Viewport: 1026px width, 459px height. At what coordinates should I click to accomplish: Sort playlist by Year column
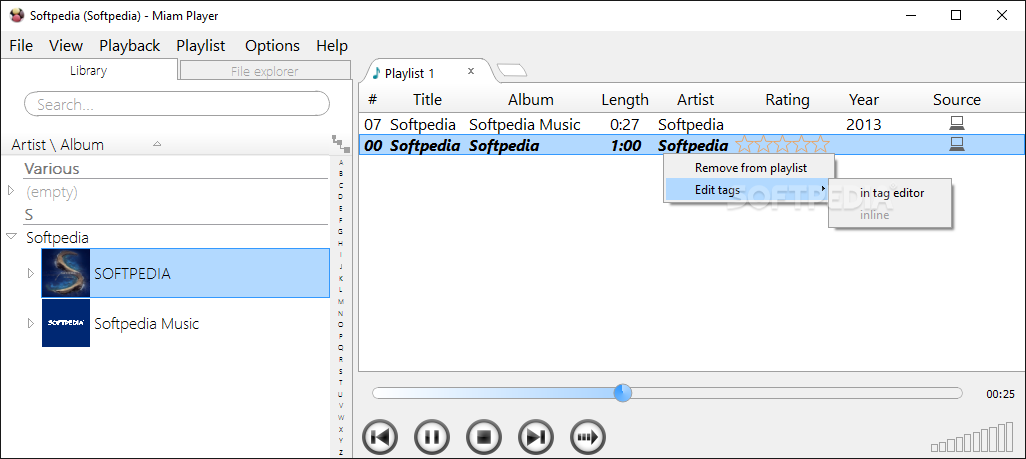click(x=864, y=100)
